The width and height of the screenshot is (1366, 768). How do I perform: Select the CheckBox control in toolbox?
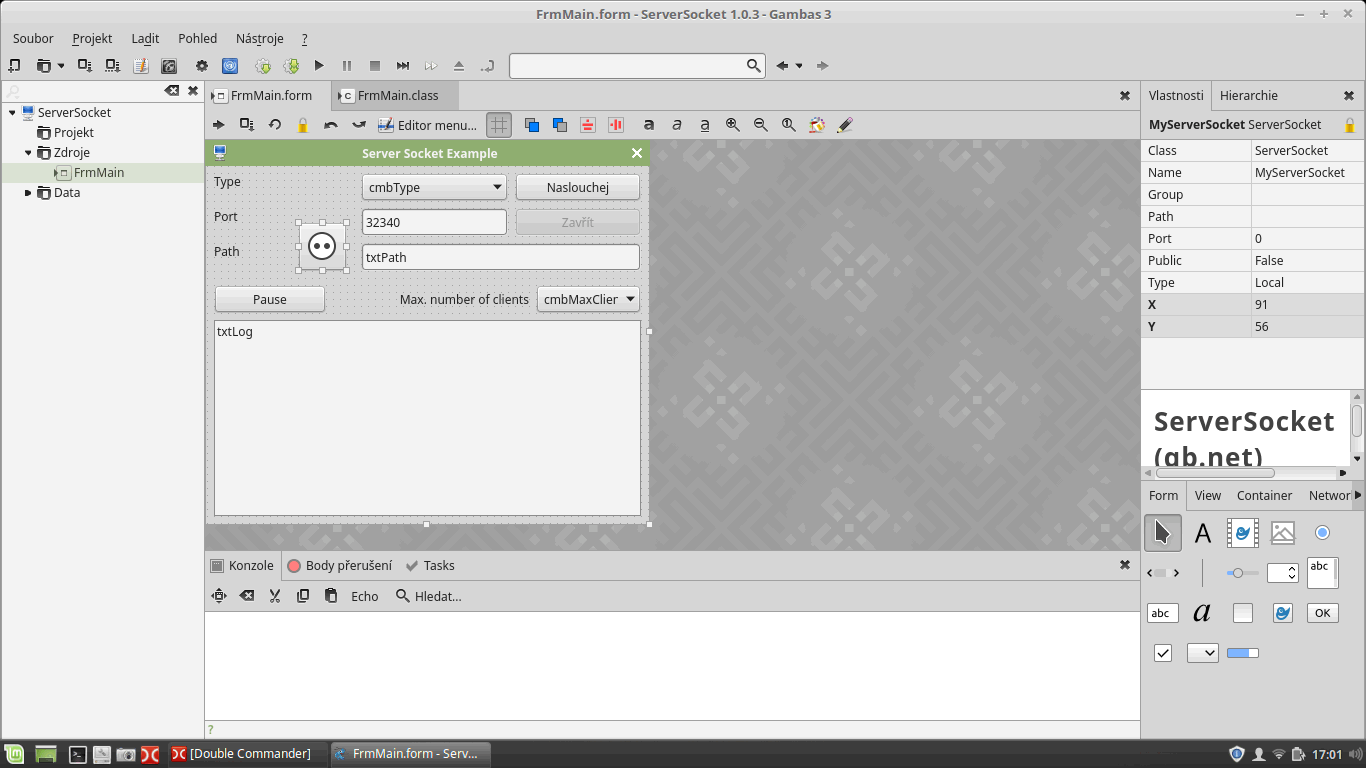[x=1163, y=653]
